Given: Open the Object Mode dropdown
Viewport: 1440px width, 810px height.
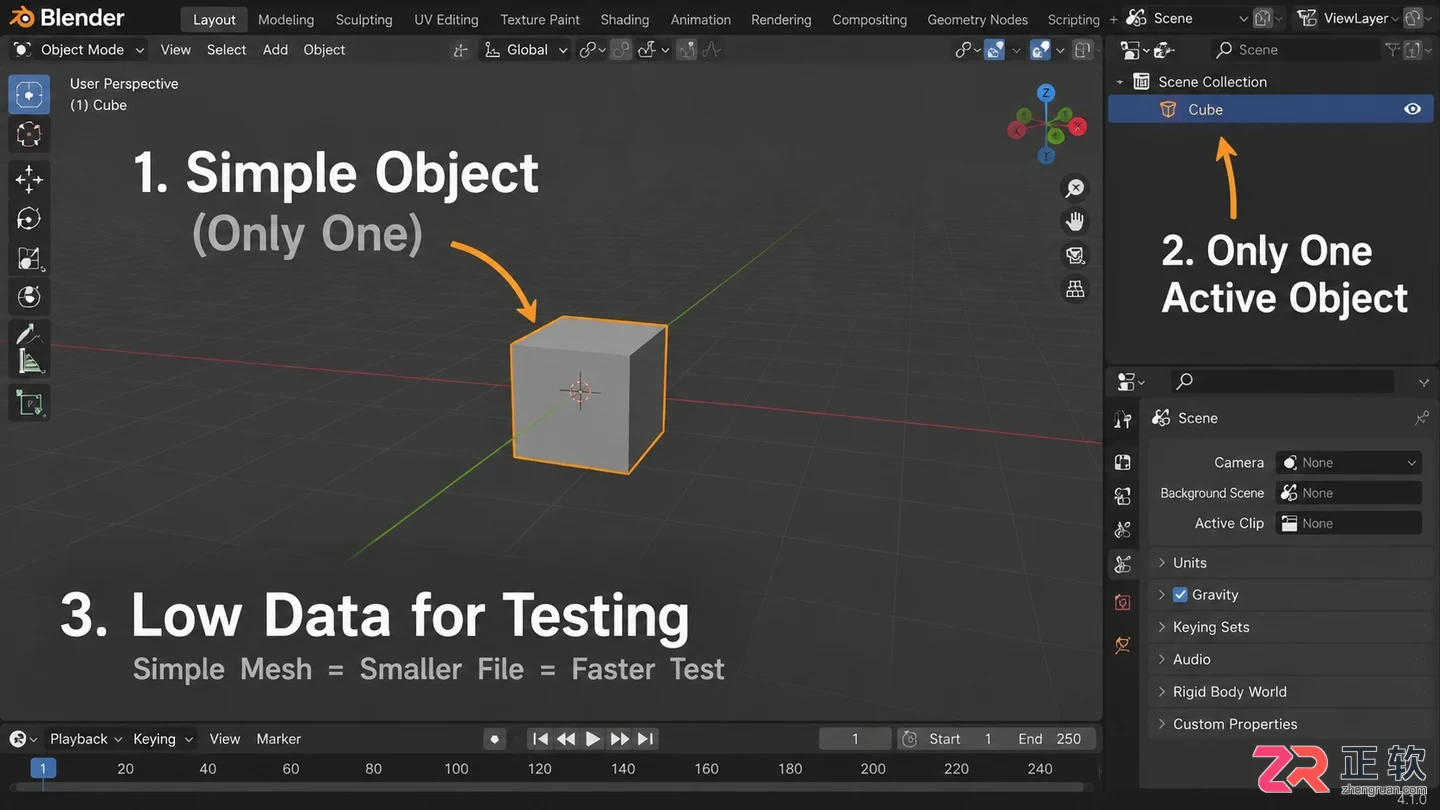Looking at the screenshot, I should [78, 50].
